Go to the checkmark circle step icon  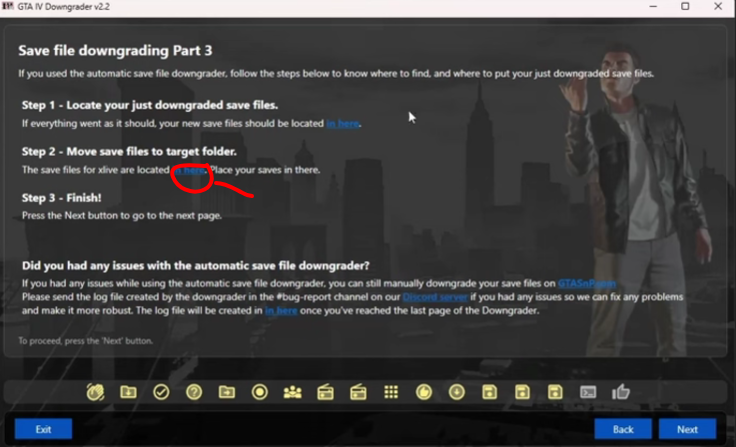[x=161, y=392]
